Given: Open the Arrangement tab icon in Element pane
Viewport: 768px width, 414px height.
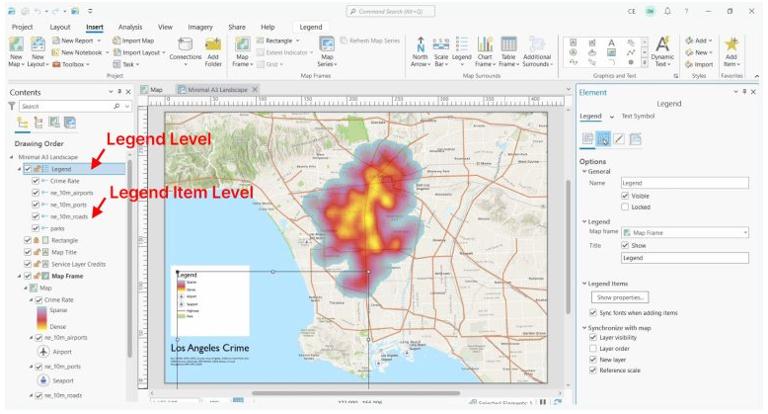Looking at the screenshot, I should [603, 139].
